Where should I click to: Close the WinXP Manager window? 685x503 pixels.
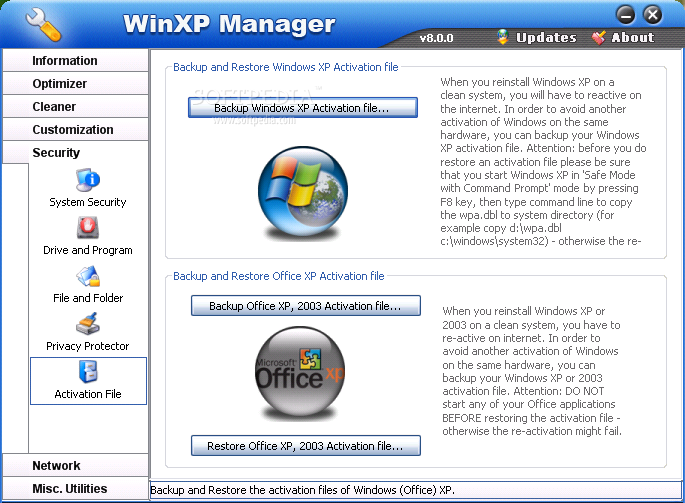pyautogui.click(x=653, y=15)
